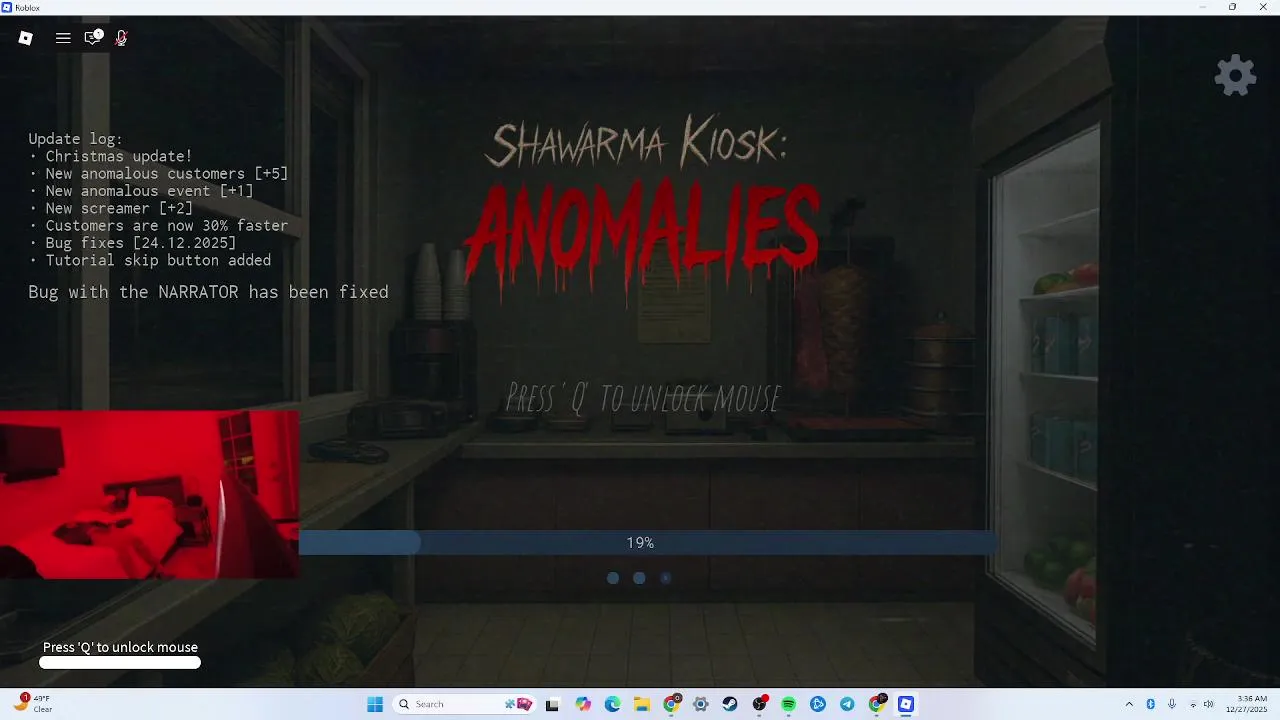Open the blue circular app icon next to Spotify

click(x=818, y=704)
